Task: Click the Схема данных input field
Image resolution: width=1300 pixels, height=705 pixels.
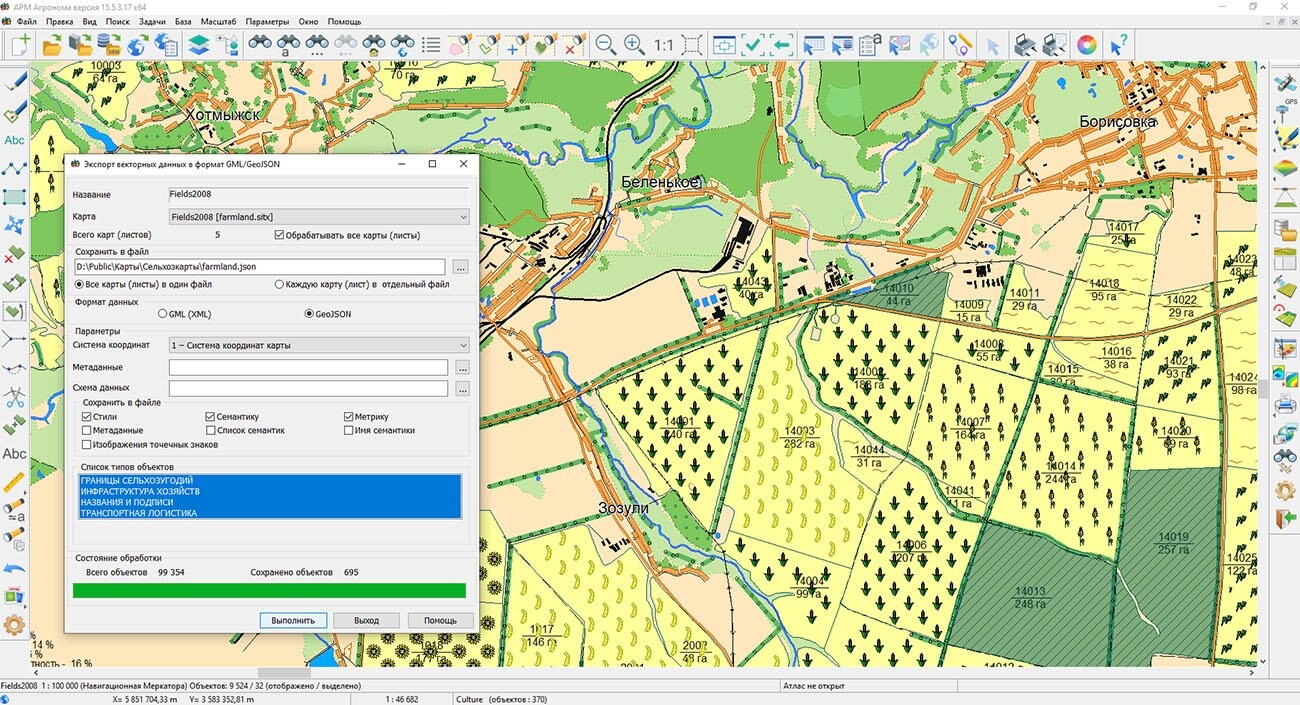Action: (308, 388)
